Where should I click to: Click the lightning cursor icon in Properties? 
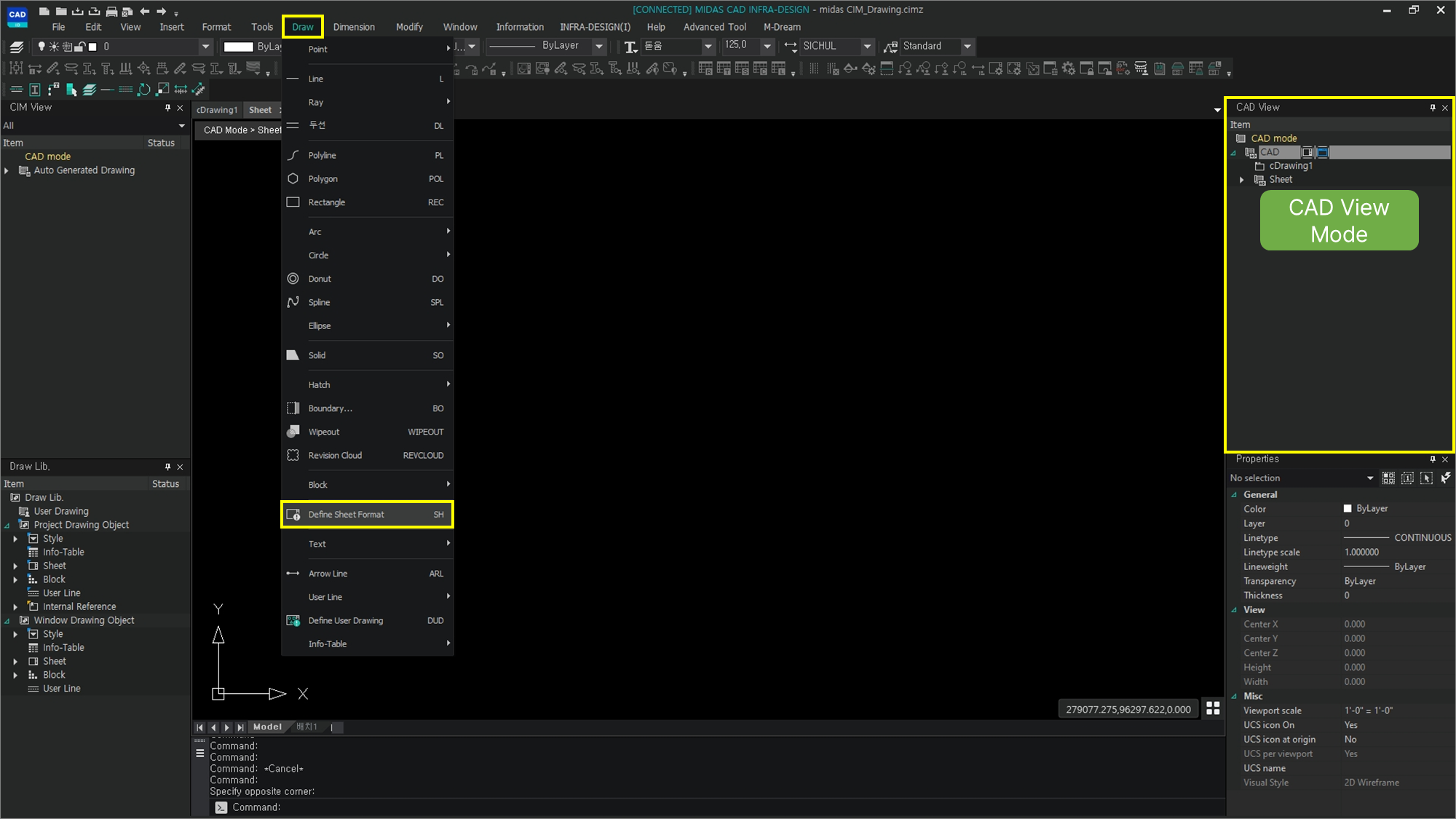pos(1445,478)
